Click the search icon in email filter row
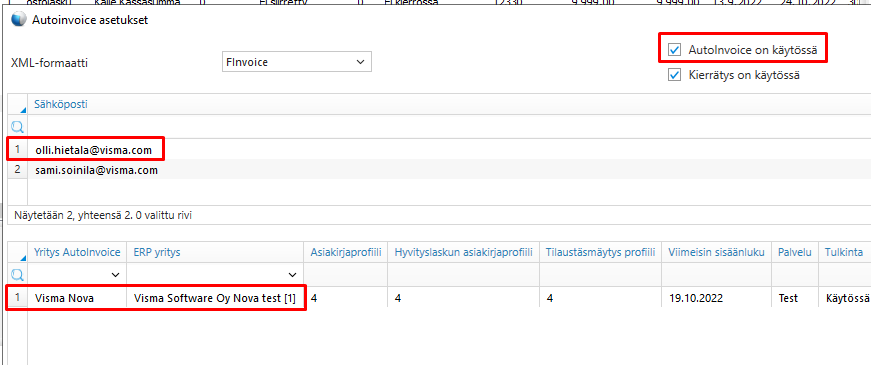The width and height of the screenshot is (871, 365). [18, 127]
